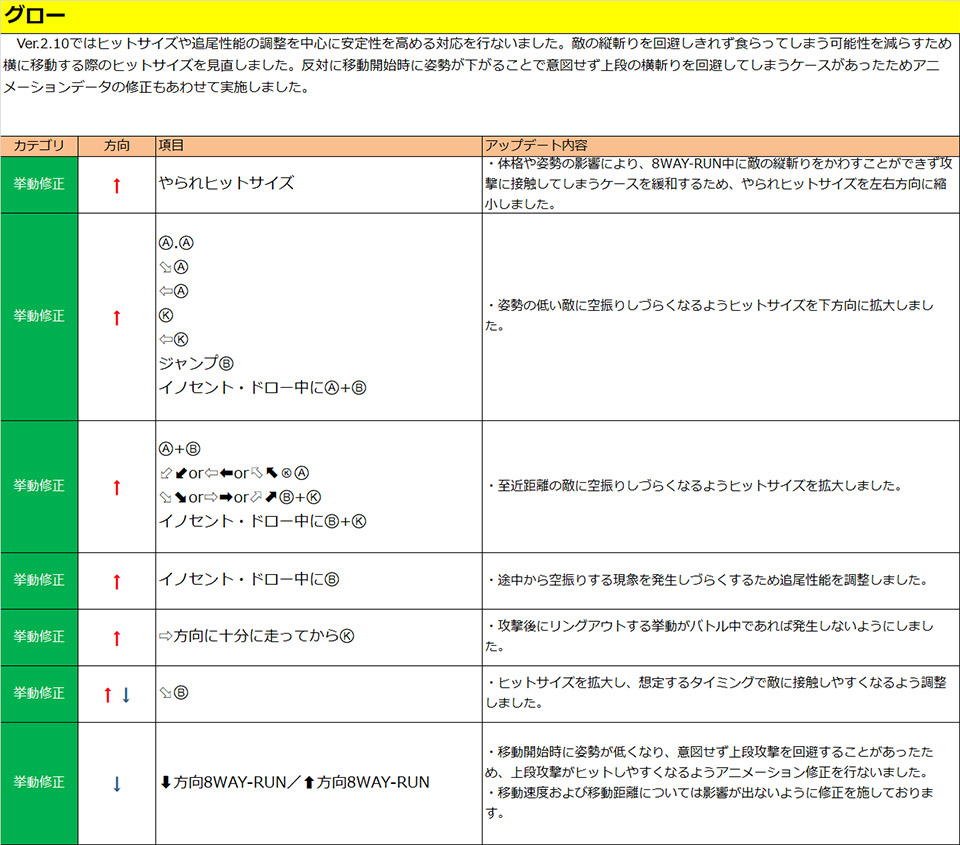Click the グロー title in yellow bar
Screen dimensions: 960x845
35,16
